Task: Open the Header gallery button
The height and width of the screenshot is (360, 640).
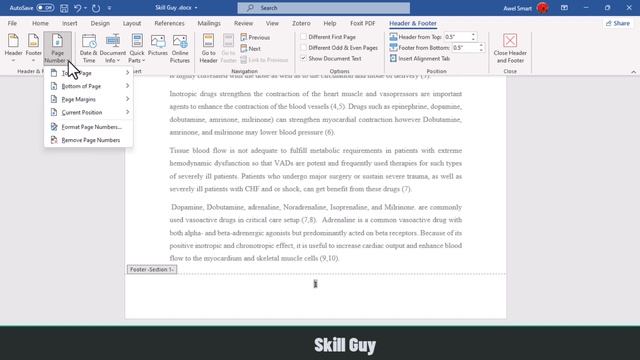Action: (13, 48)
